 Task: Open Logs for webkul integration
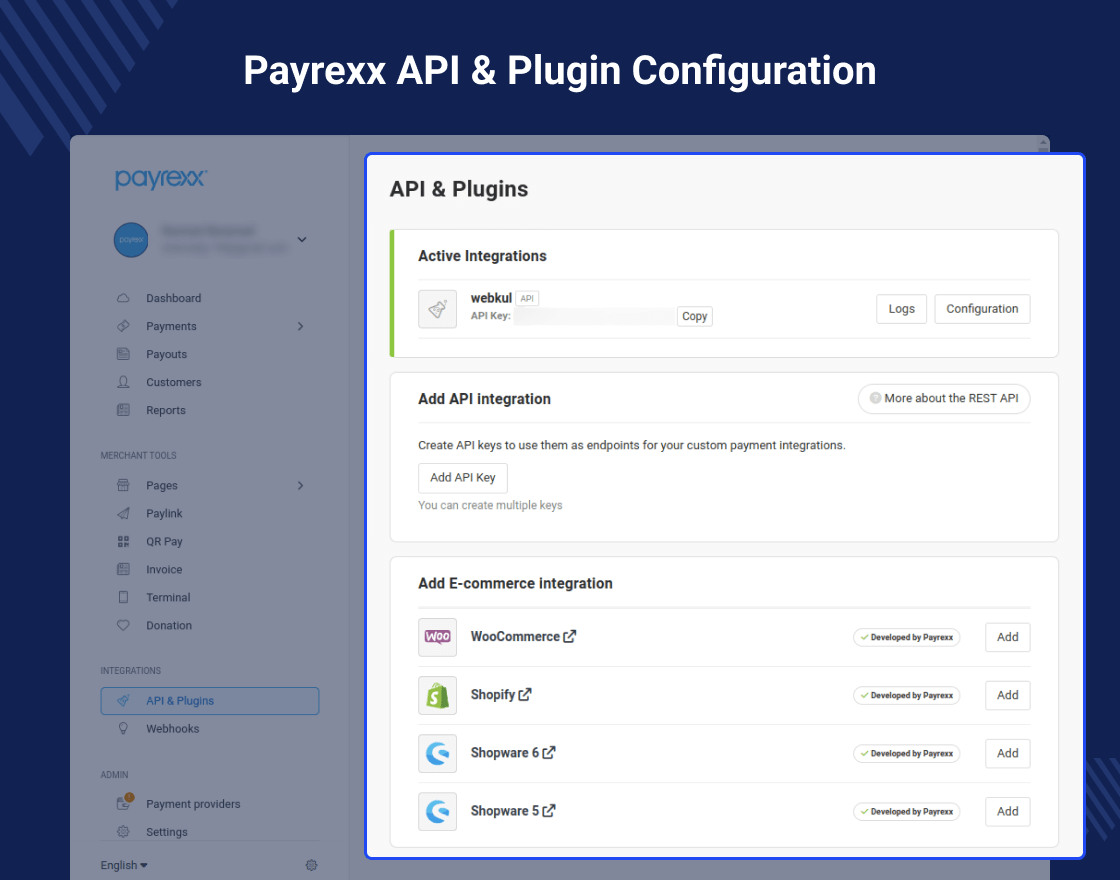[901, 309]
